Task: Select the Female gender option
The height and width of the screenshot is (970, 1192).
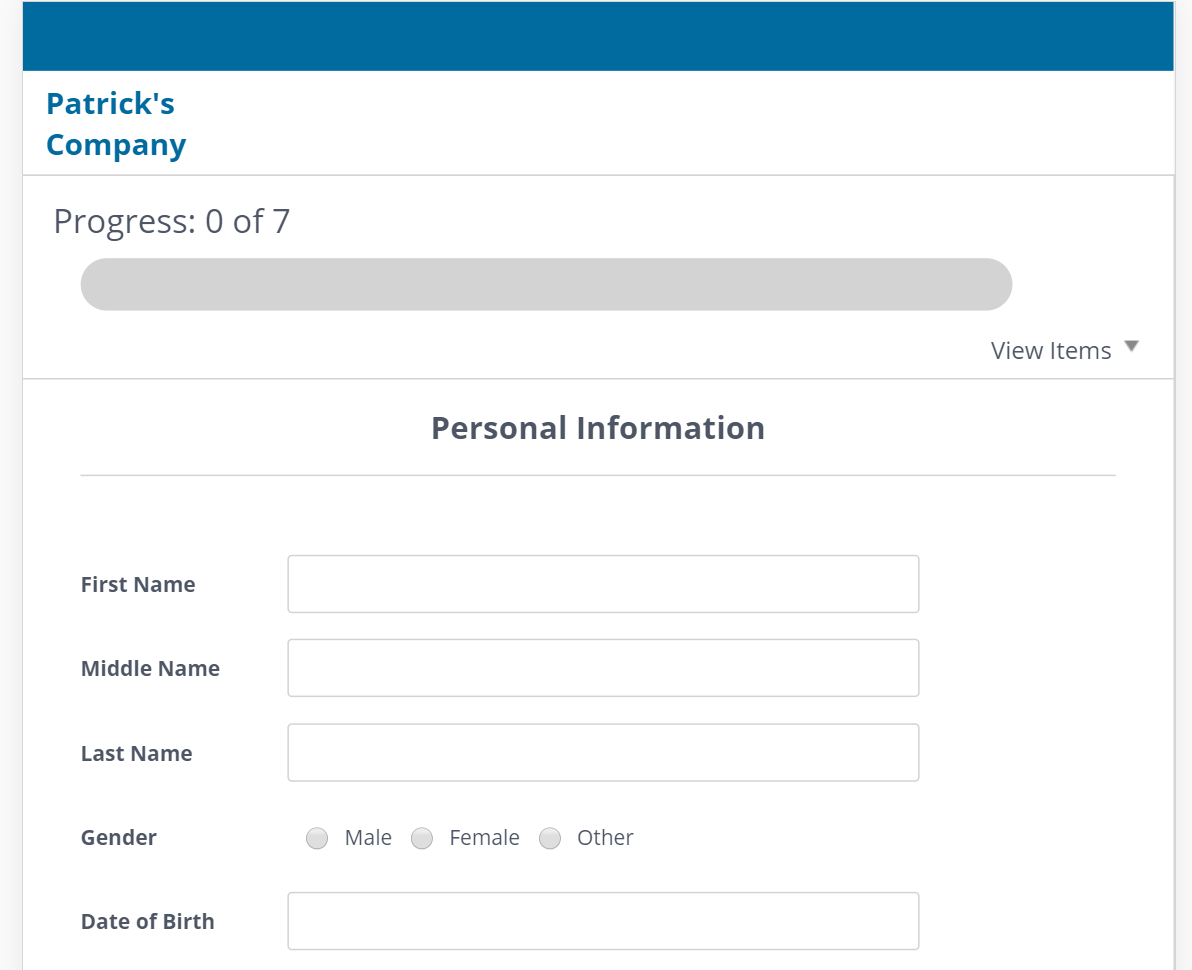Action: (422, 838)
